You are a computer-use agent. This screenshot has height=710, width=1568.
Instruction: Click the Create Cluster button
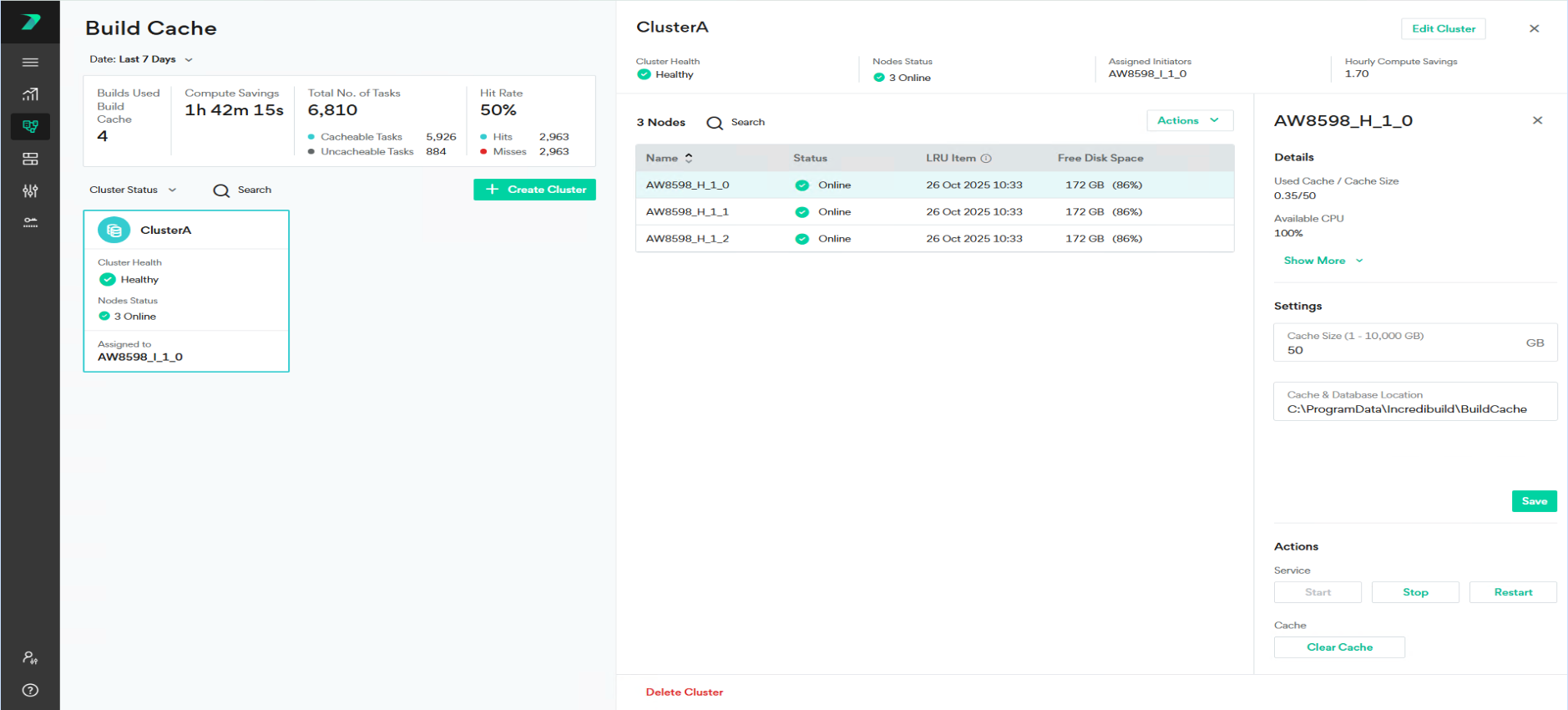tap(534, 190)
